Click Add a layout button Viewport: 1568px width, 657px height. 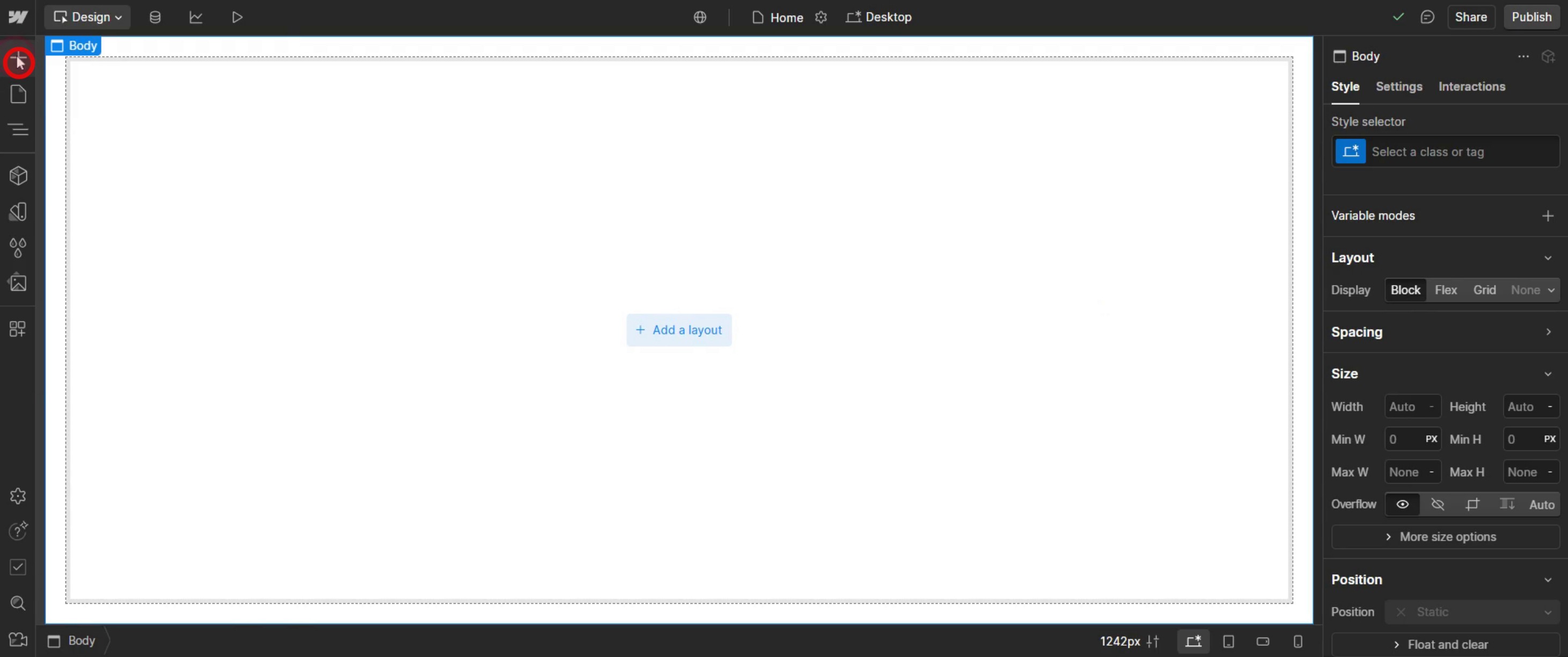679,330
